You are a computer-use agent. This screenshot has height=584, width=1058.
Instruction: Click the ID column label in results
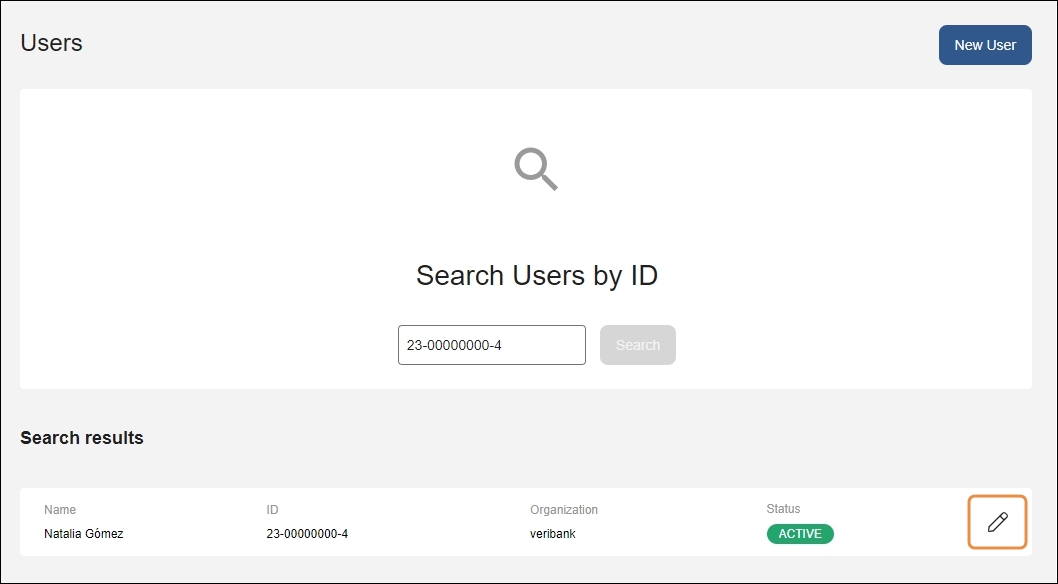pyautogui.click(x=272, y=510)
